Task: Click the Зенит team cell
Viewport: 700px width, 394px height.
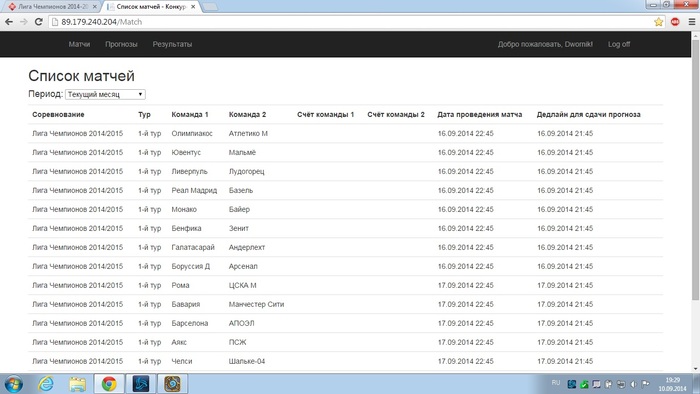Action: click(239, 228)
